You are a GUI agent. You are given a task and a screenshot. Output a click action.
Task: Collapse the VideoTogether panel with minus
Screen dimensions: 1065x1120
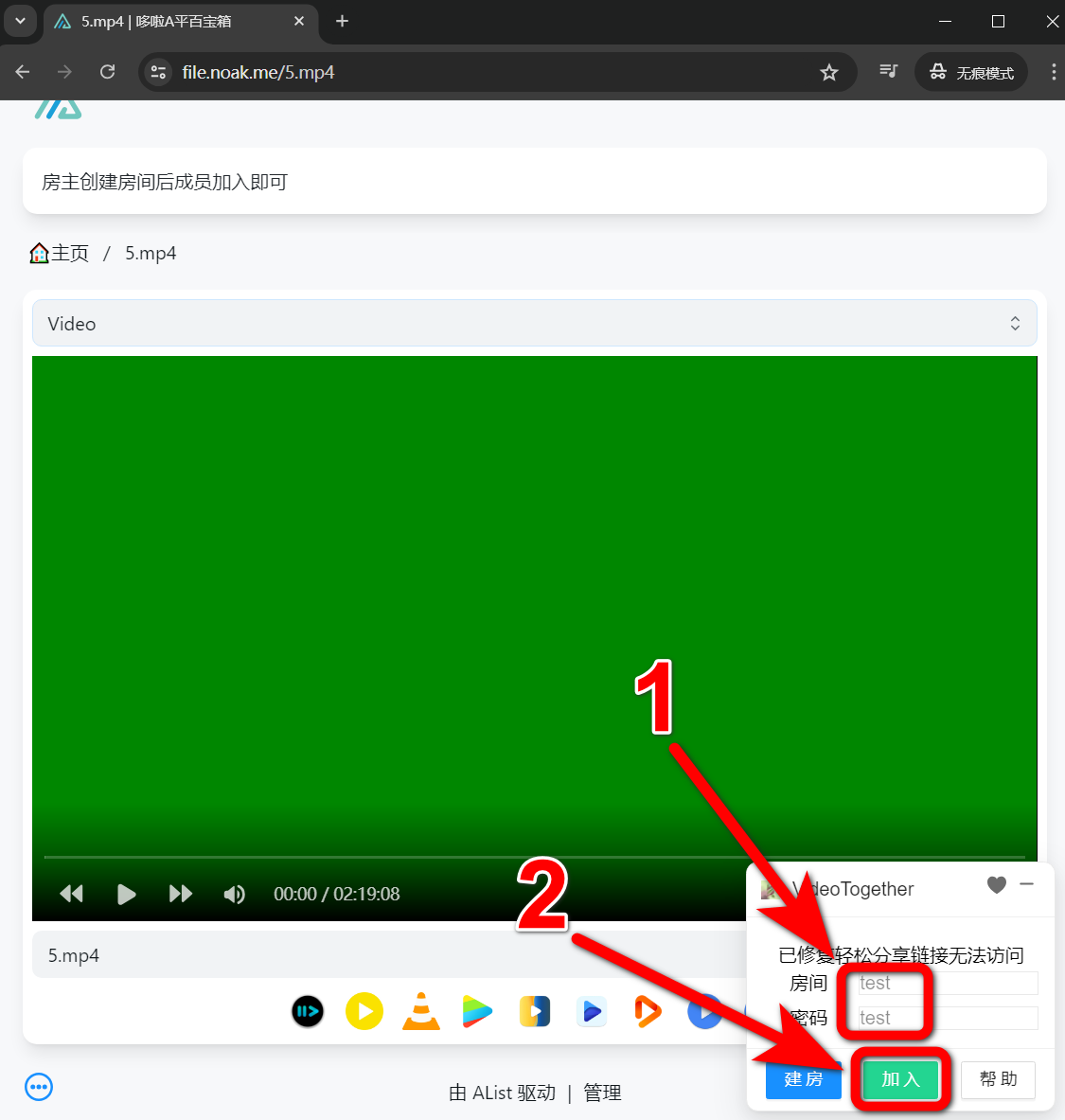point(1027,884)
